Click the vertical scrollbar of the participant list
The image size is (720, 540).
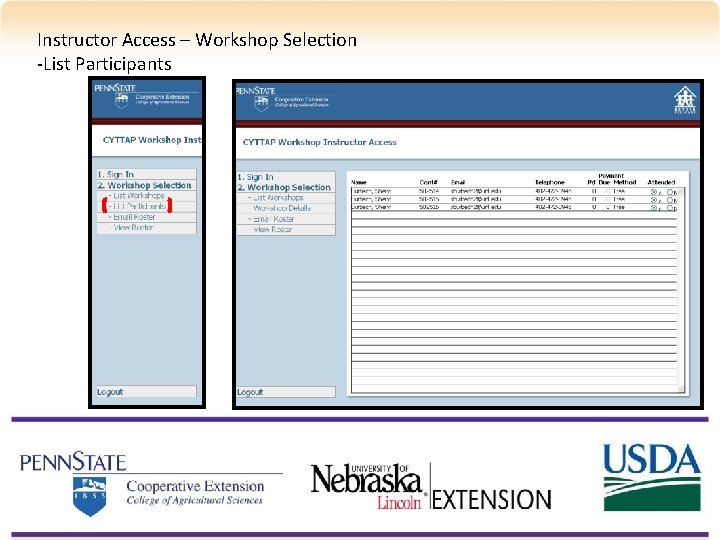coord(681,289)
